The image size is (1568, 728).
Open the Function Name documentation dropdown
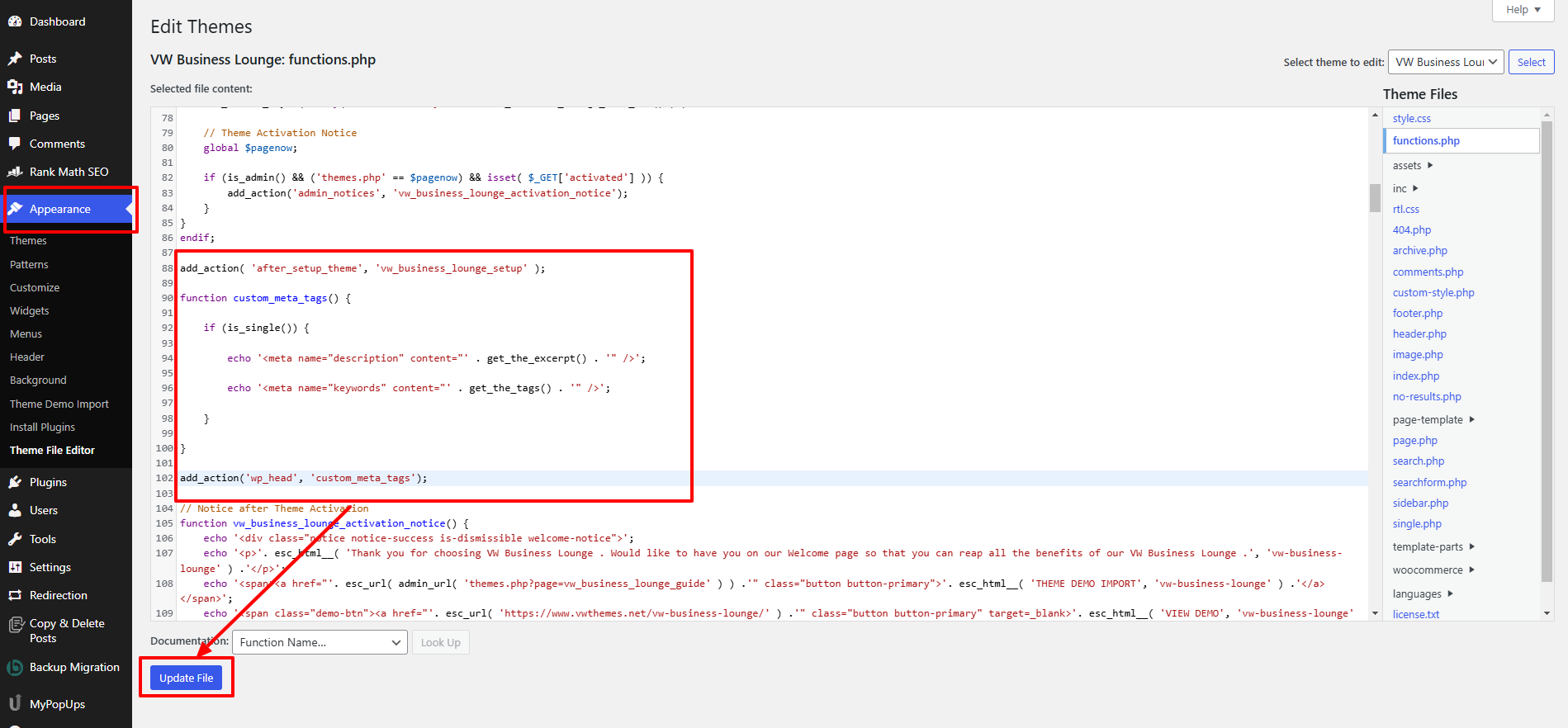(x=320, y=642)
